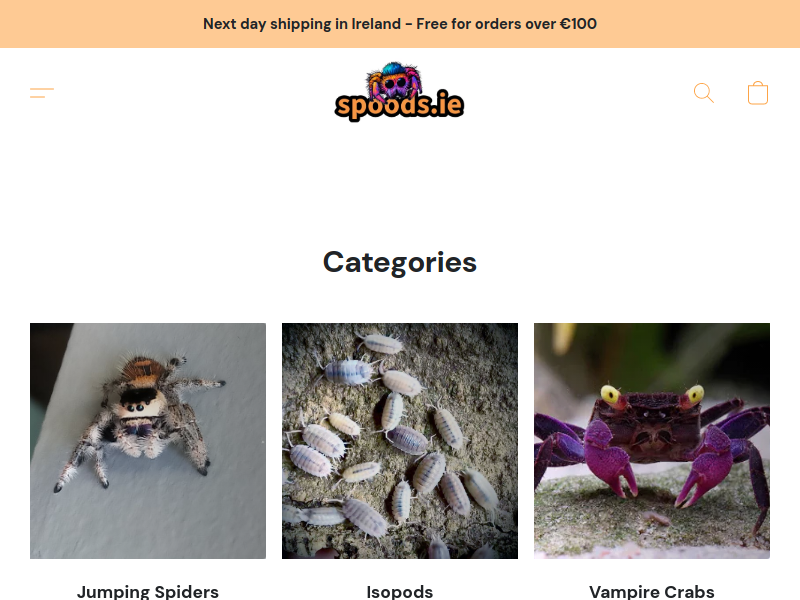800x600 pixels.
Task: Open the shopping bag cart icon
Action: click(x=758, y=93)
